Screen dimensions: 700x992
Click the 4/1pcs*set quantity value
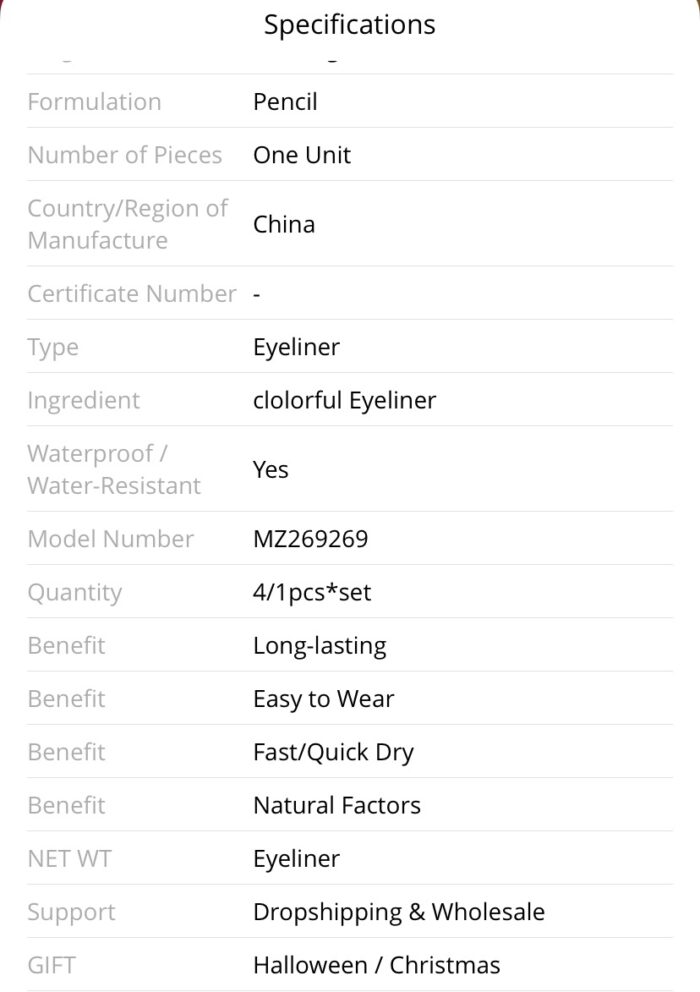(312, 593)
